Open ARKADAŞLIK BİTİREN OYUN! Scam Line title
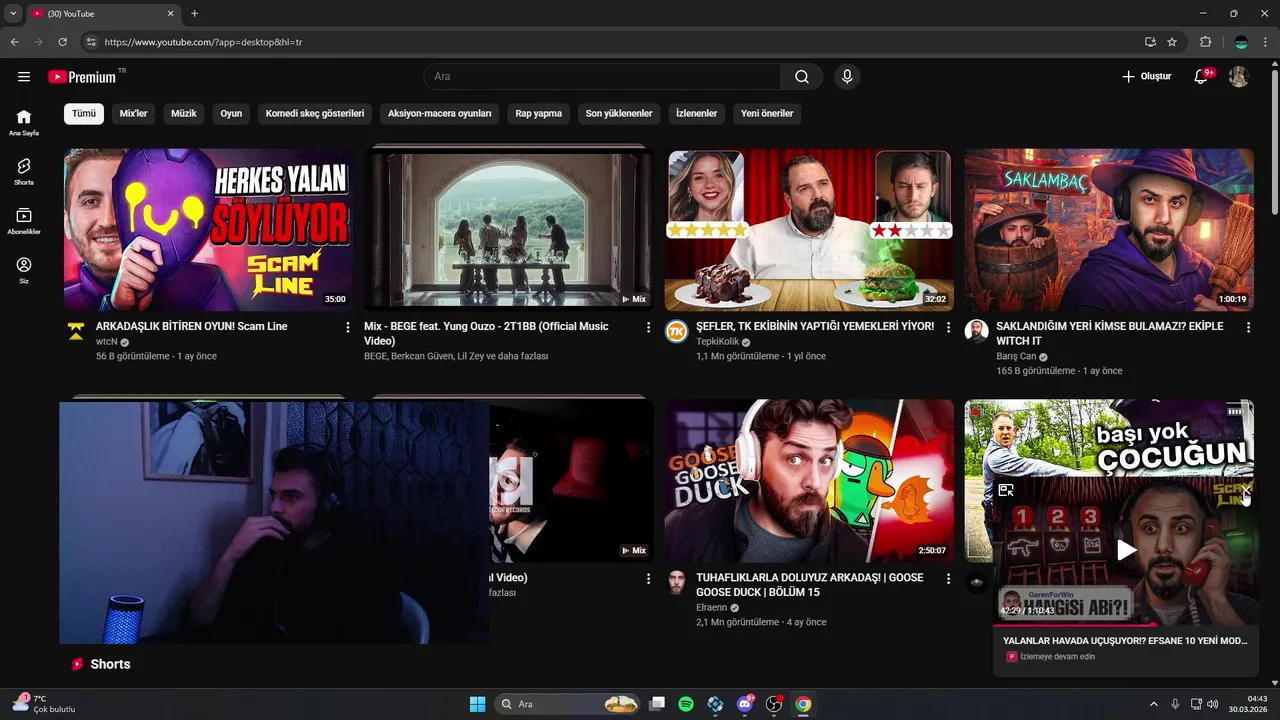 coord(192,326)
